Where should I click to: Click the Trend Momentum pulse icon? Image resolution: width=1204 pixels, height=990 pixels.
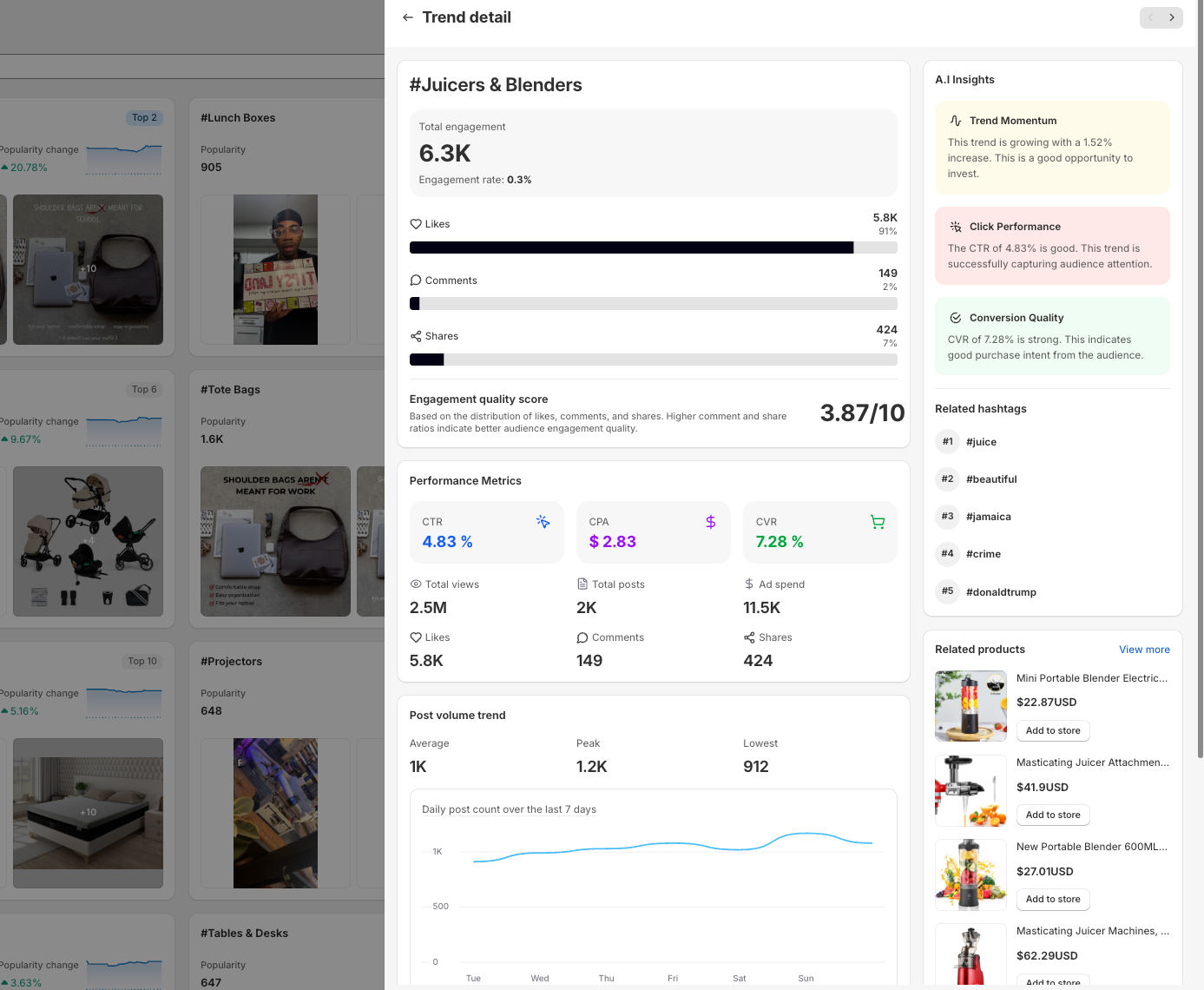click(x=956, y=121)
